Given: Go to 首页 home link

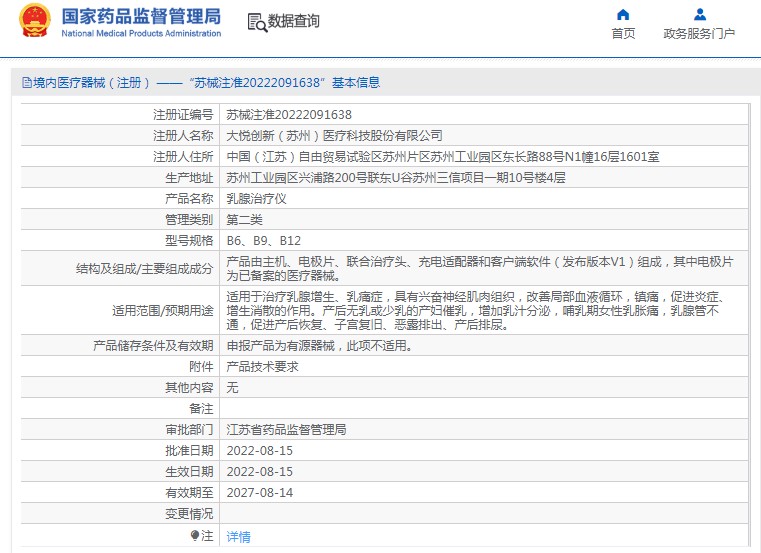Looking at the screenshot, I should (x=623, y=33).
